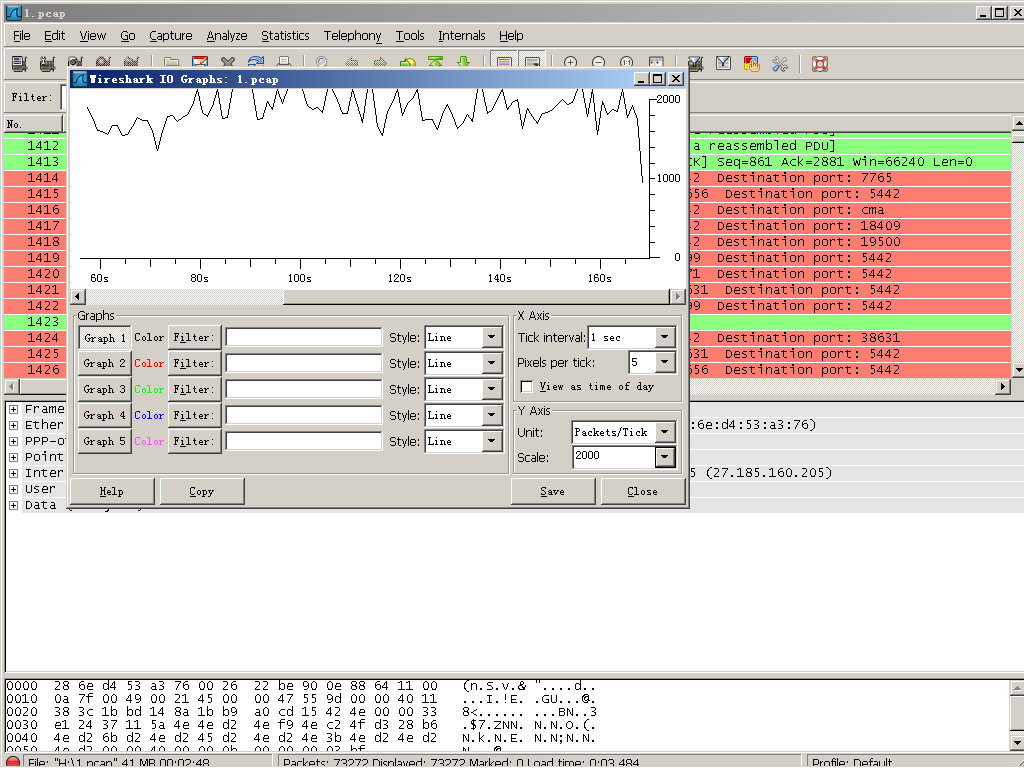Image resolution: width=1024 pixels, height=768 pixels.
Task: Open Graph 3 Style dropdown
Action: [492, 389]
